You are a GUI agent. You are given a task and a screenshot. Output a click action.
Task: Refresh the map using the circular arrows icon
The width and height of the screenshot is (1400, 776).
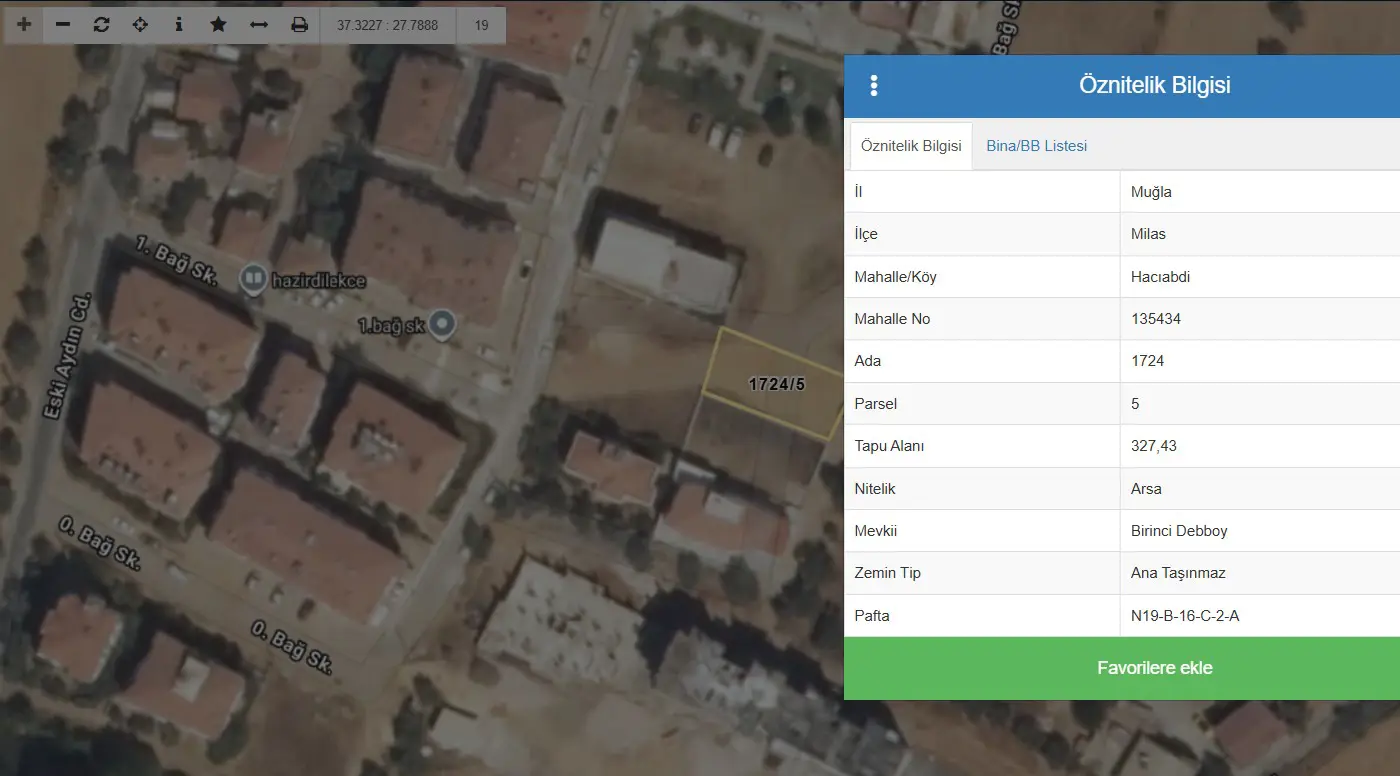tap(102, 25)
